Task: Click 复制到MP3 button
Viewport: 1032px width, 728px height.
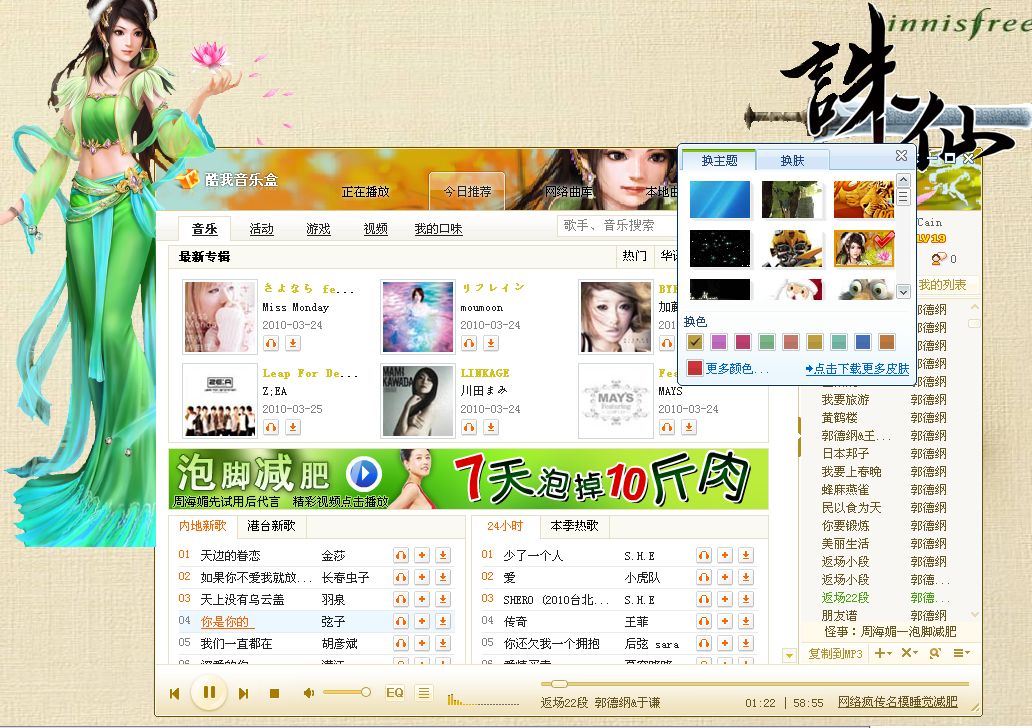Action: click(x=835, y=654)
